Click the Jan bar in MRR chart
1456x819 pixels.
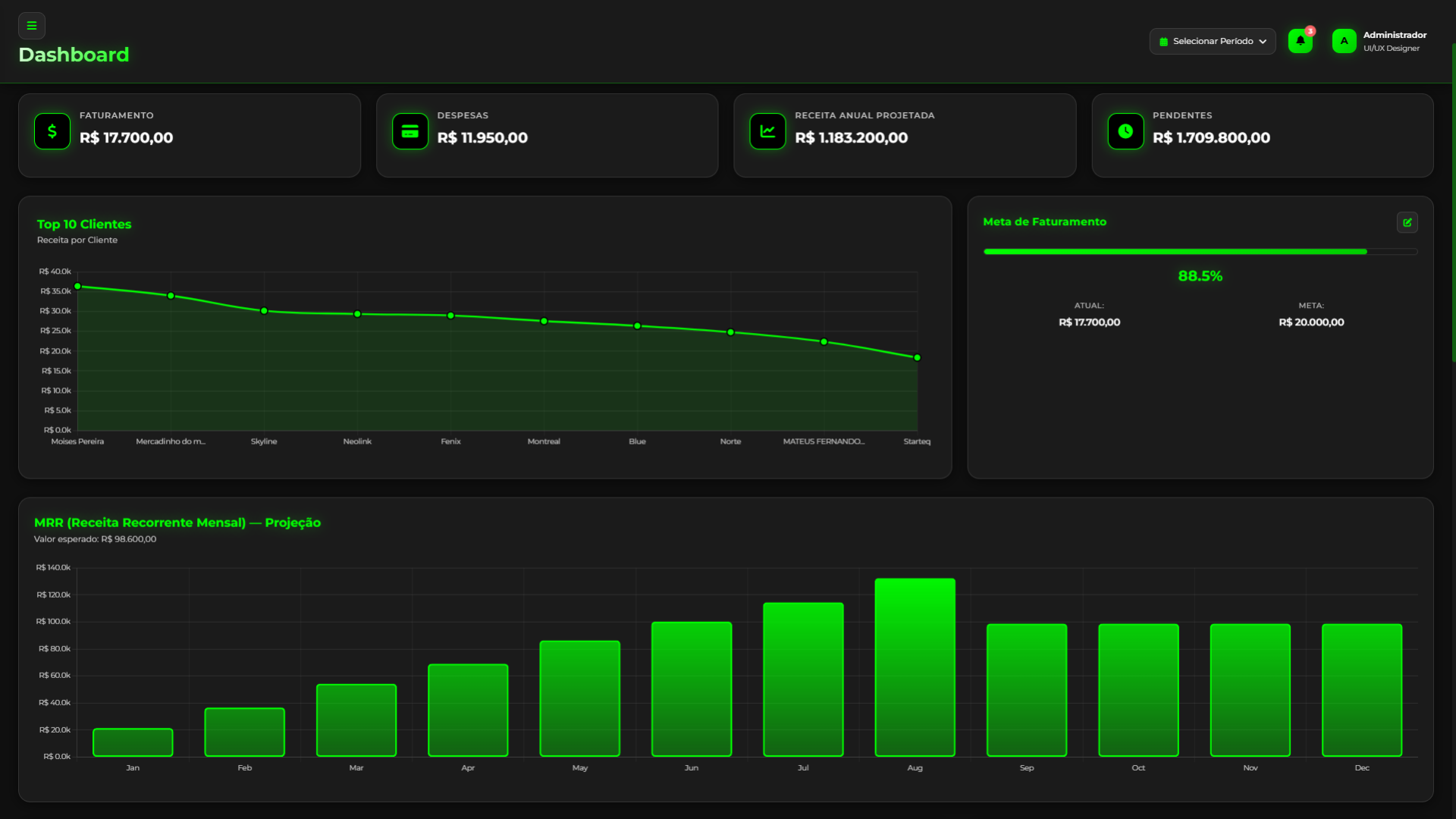click(x=133, y=742)
